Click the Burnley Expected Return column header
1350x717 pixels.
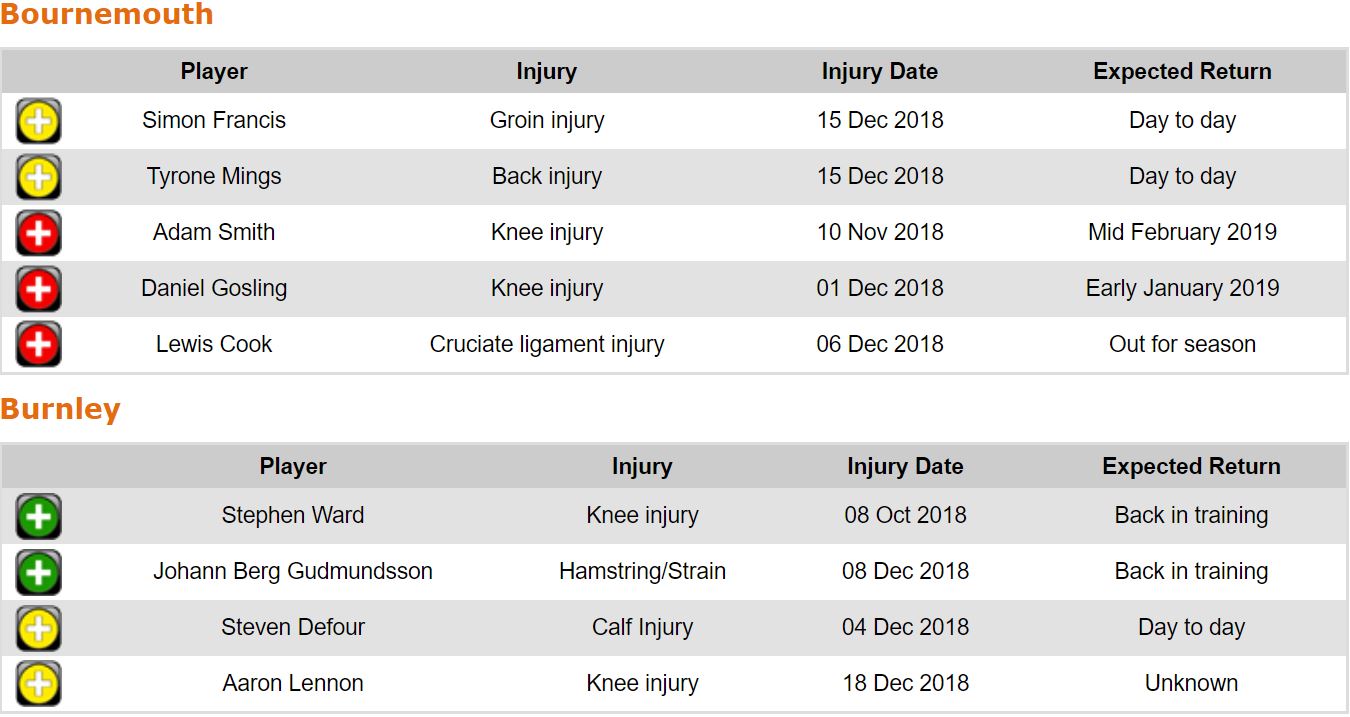[x=1191, y=467]
